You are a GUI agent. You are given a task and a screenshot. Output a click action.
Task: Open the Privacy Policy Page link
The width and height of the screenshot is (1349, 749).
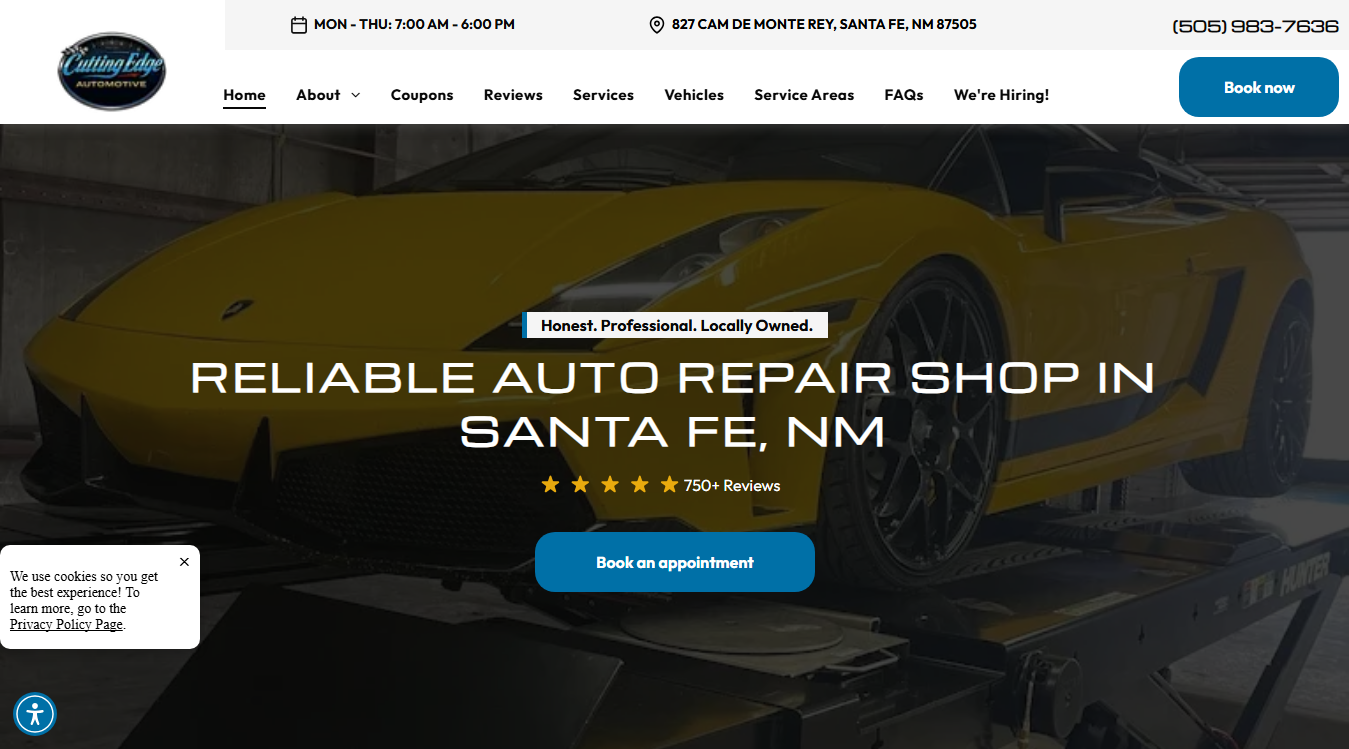pyautogui.click(x=66, y=625)
